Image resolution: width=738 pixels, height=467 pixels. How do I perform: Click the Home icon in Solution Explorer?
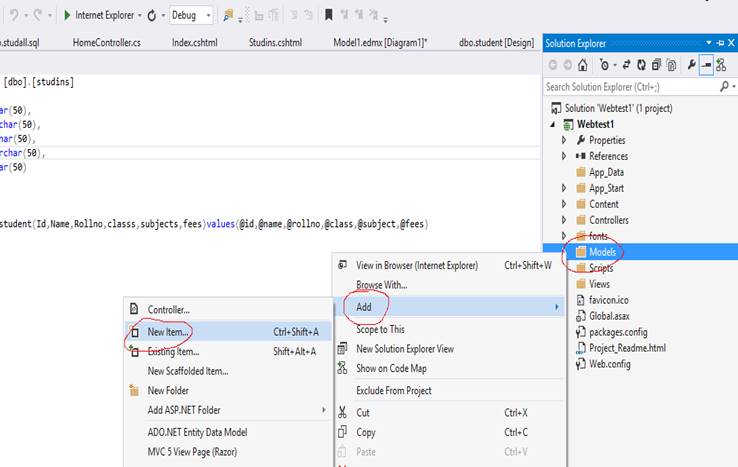582,65
